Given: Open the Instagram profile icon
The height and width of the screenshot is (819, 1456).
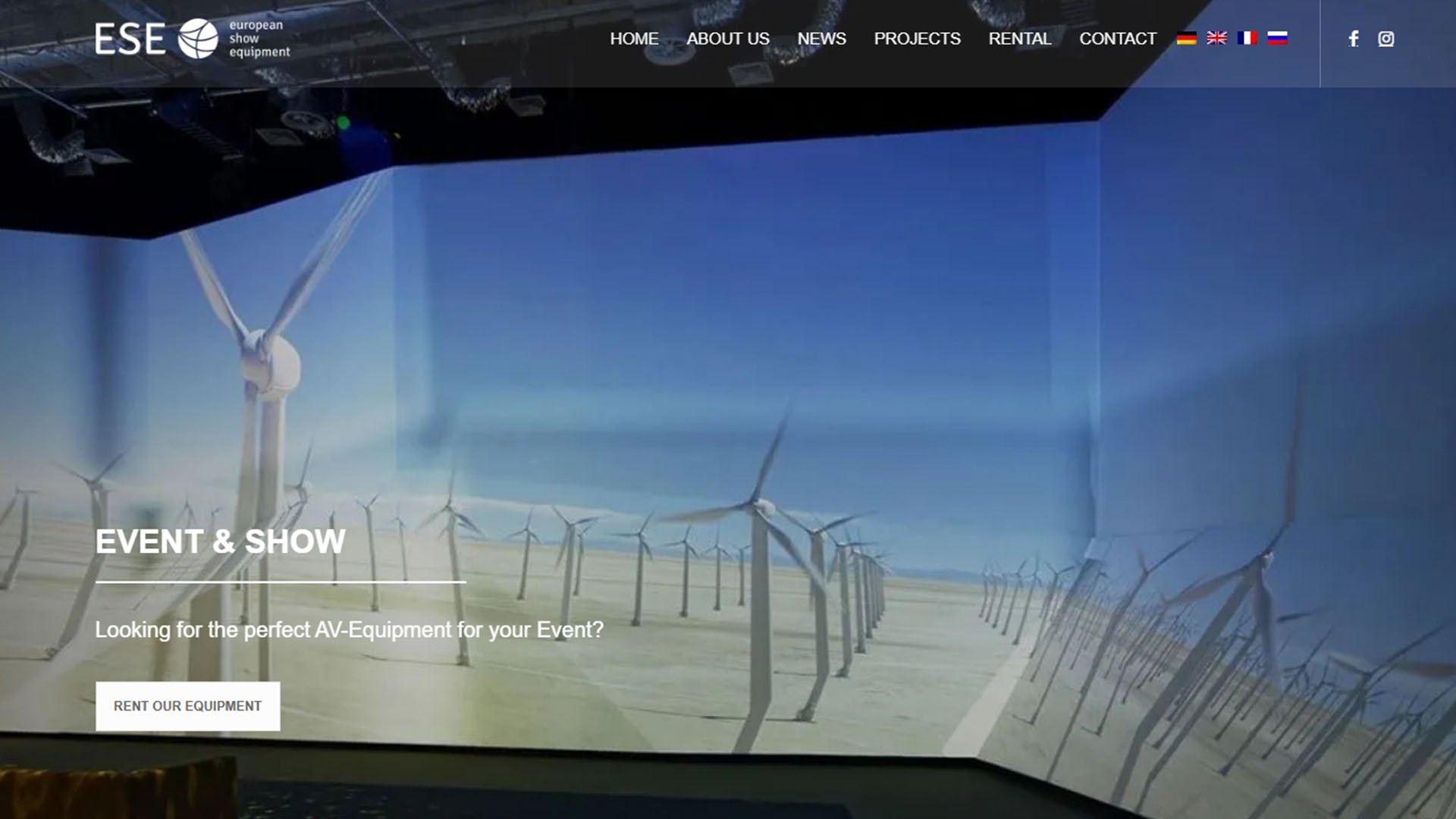Looking at the screenshot, I should [1386, 39].
